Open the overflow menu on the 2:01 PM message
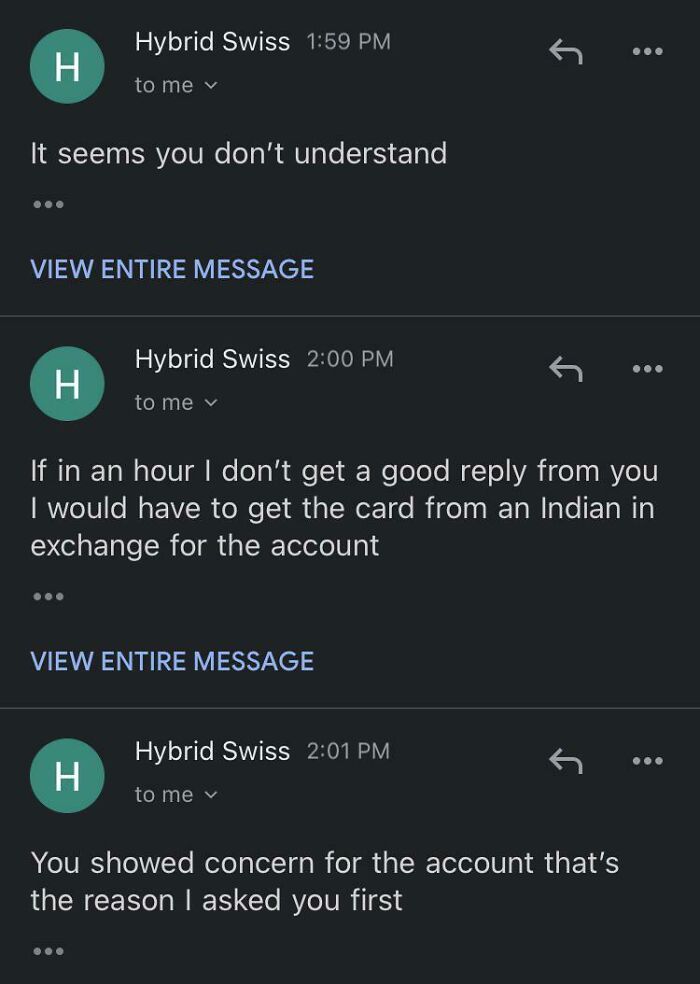700x984 pixels. [649, 759]
